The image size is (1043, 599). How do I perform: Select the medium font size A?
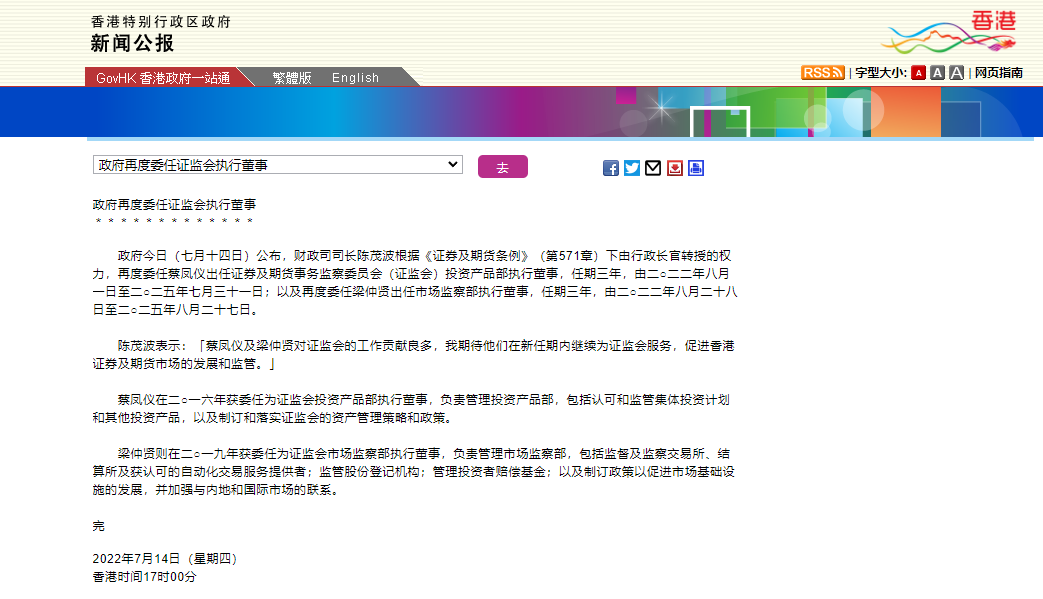point(937,73)
